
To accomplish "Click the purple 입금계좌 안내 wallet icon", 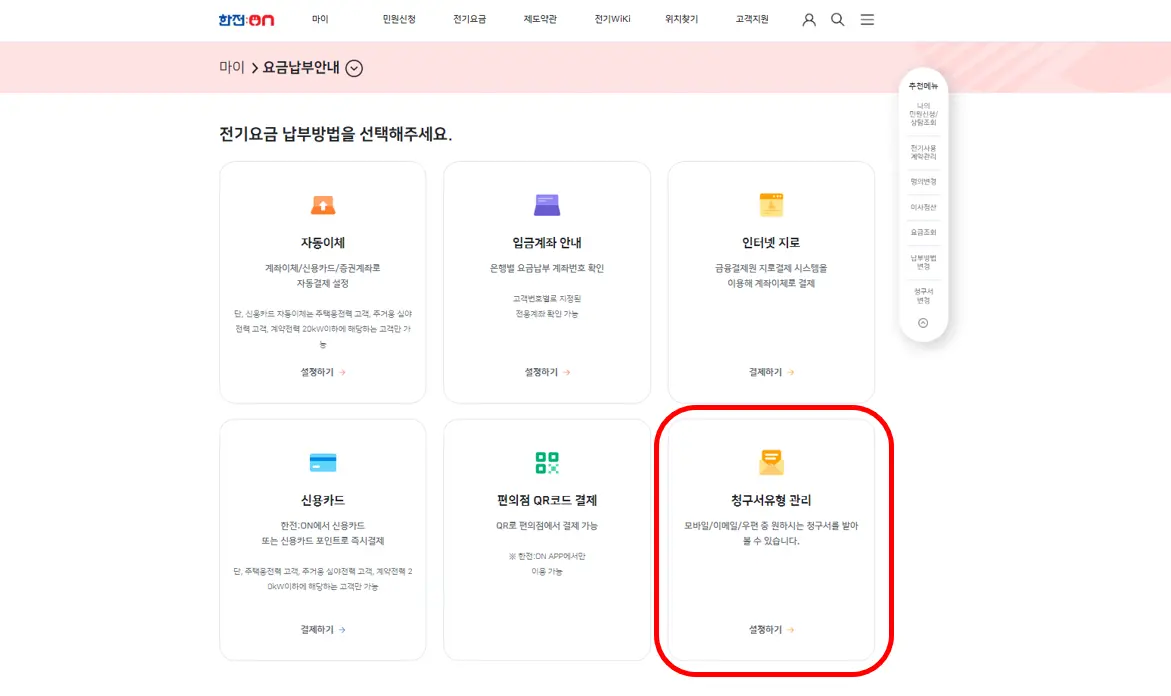I will pyautogui.click(x=546, y=204).
